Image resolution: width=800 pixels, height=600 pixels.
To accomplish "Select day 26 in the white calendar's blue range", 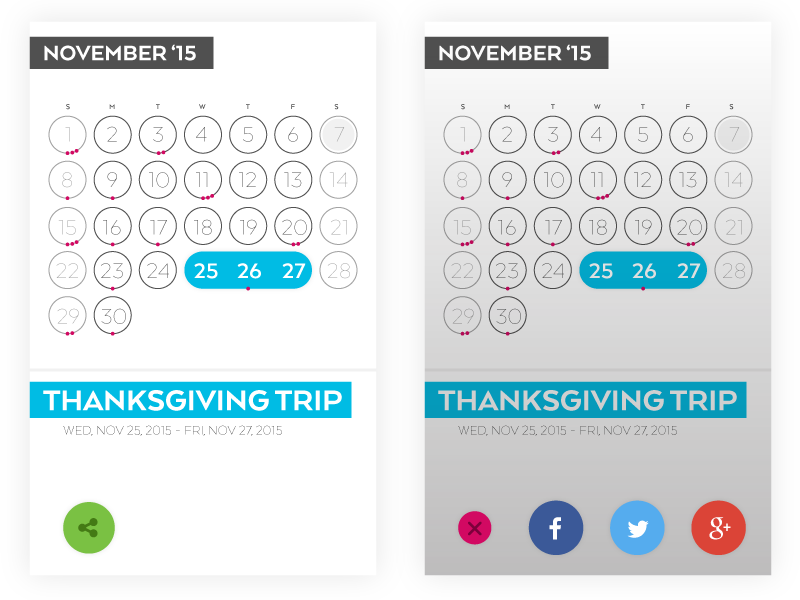I will click(x=249, y=270).
